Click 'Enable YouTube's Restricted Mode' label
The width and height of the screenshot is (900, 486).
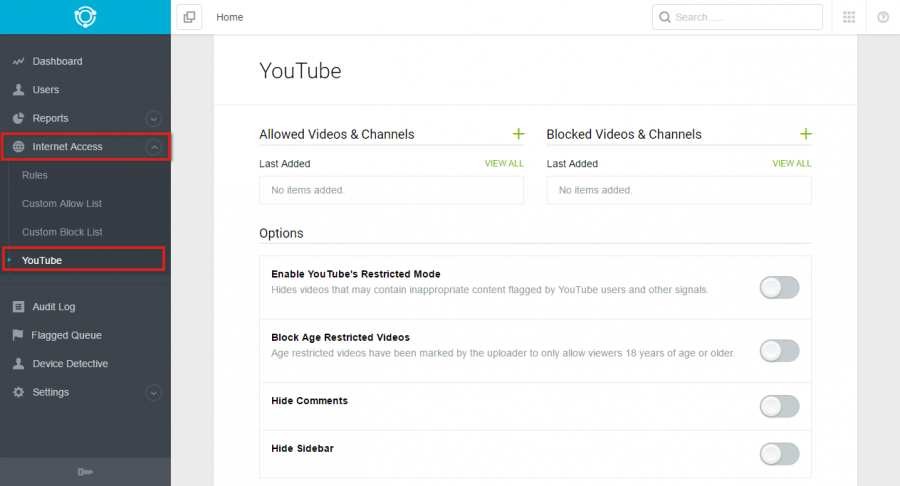(x=356, y=274)
